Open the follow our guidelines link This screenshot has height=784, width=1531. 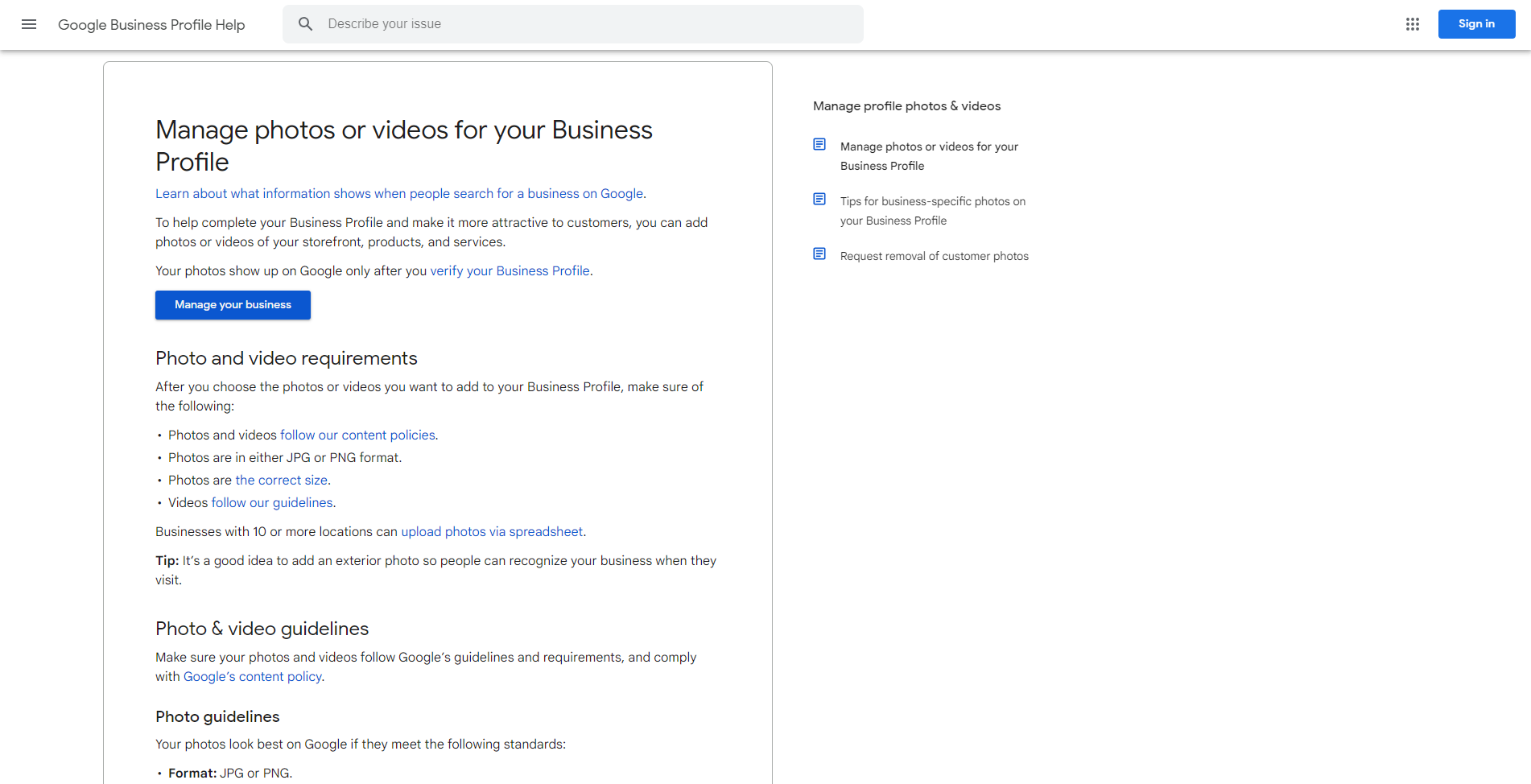272,503
